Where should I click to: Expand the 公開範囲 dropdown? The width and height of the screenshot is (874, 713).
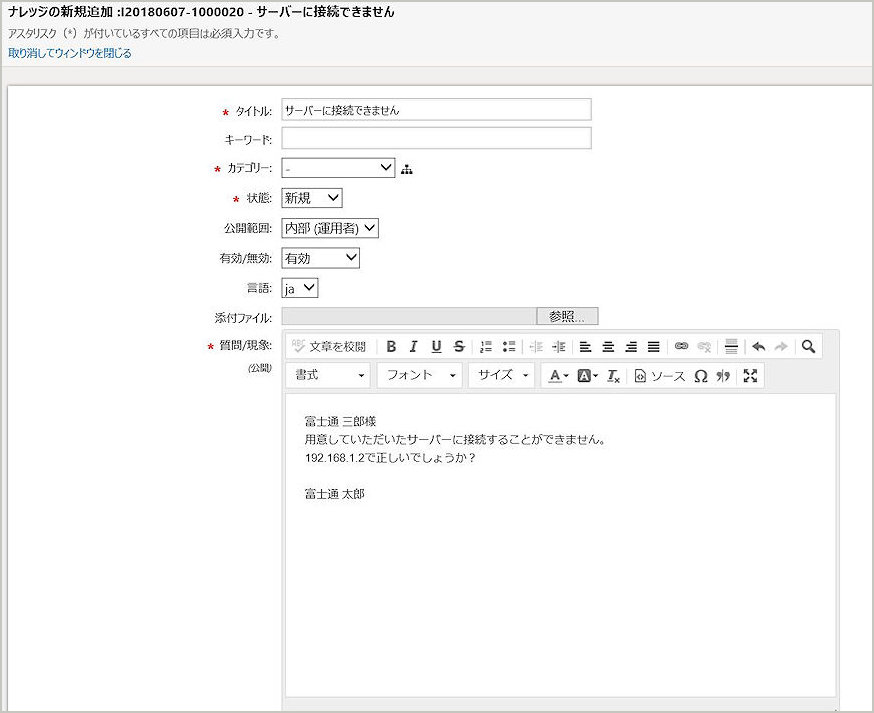pos(330,228)
